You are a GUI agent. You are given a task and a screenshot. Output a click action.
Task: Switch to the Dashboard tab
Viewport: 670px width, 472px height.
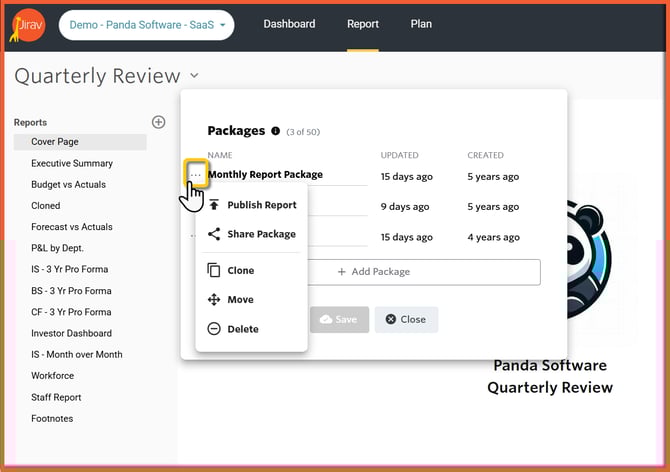coord(289,24)
